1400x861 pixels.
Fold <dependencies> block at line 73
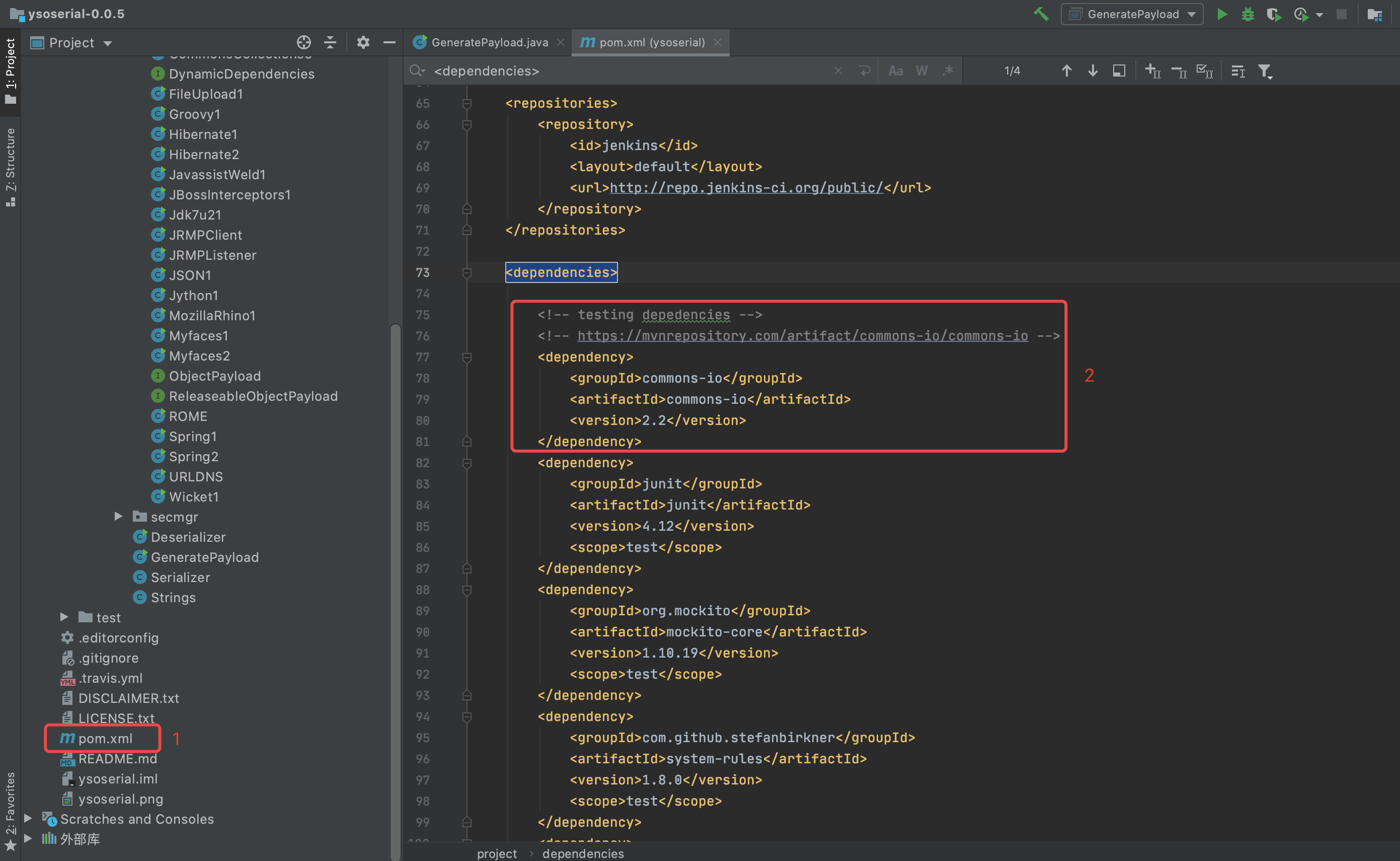466,273
